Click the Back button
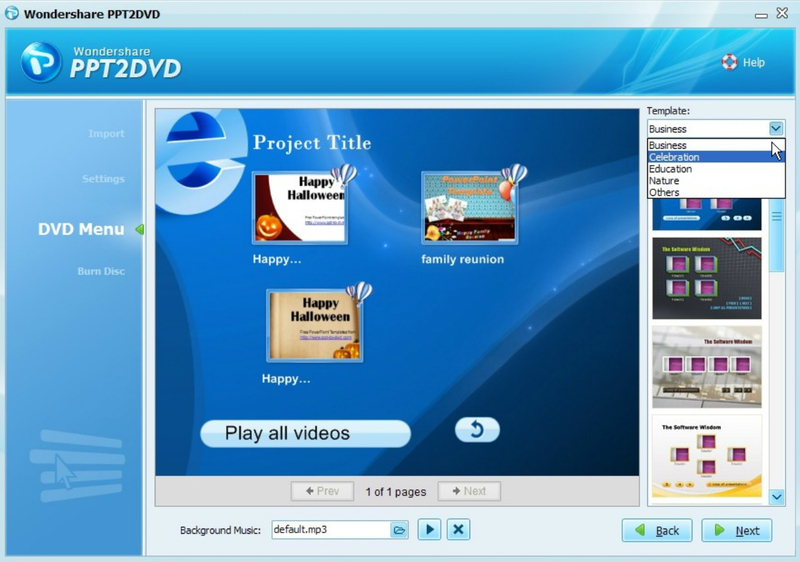This screenshot has height=562, width=800. [x=657, y=530]
